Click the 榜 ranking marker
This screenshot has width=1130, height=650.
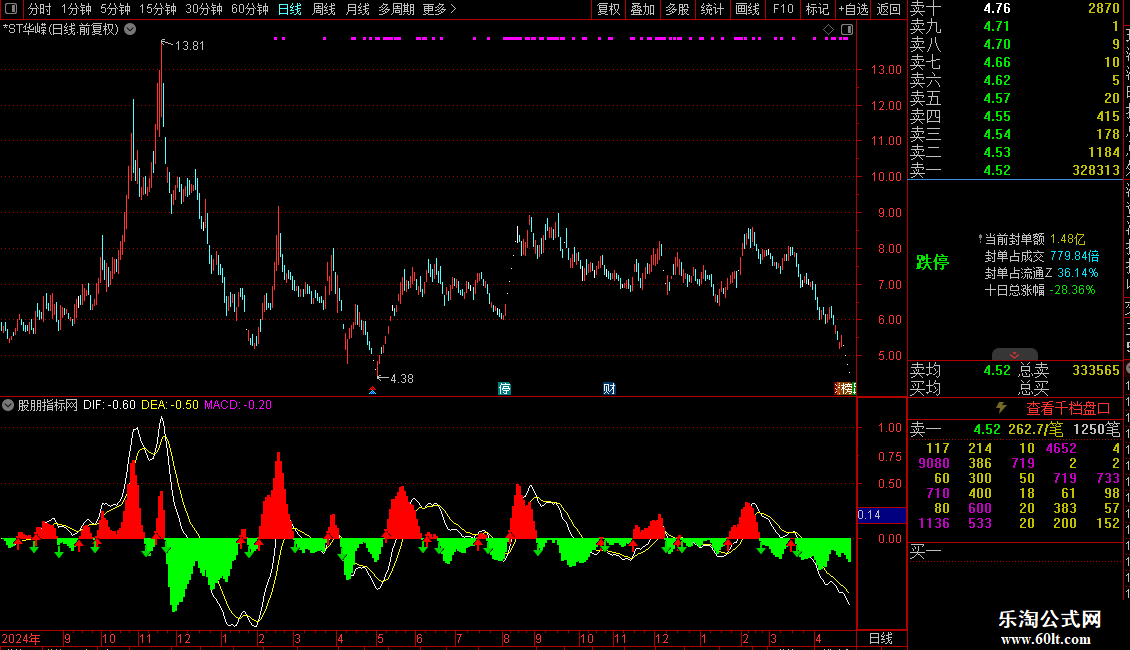point(845,389)
